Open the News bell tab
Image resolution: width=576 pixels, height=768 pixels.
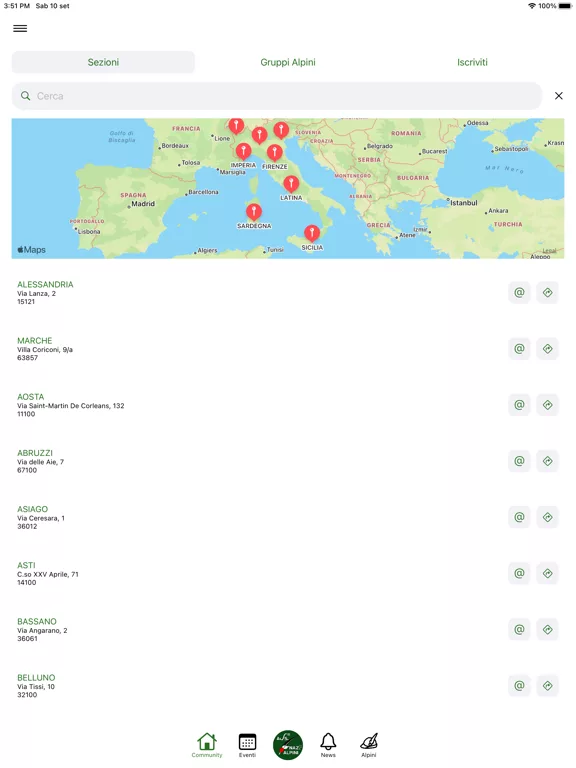click(x=328, y=745)
